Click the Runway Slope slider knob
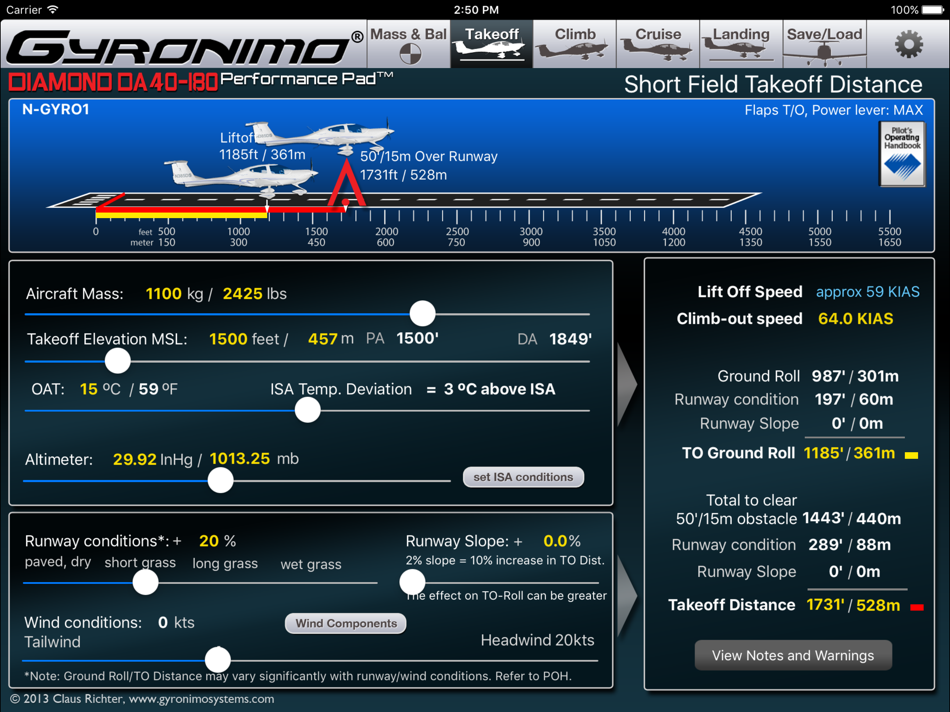Viewport: 950px width, 712px height. [412, 582]
